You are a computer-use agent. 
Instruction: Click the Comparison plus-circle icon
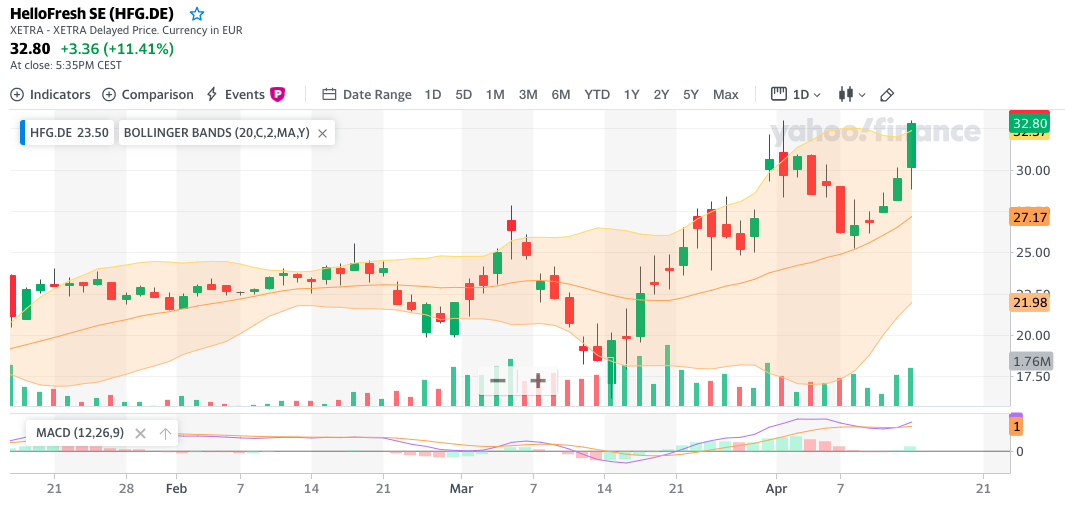(109, 94)
